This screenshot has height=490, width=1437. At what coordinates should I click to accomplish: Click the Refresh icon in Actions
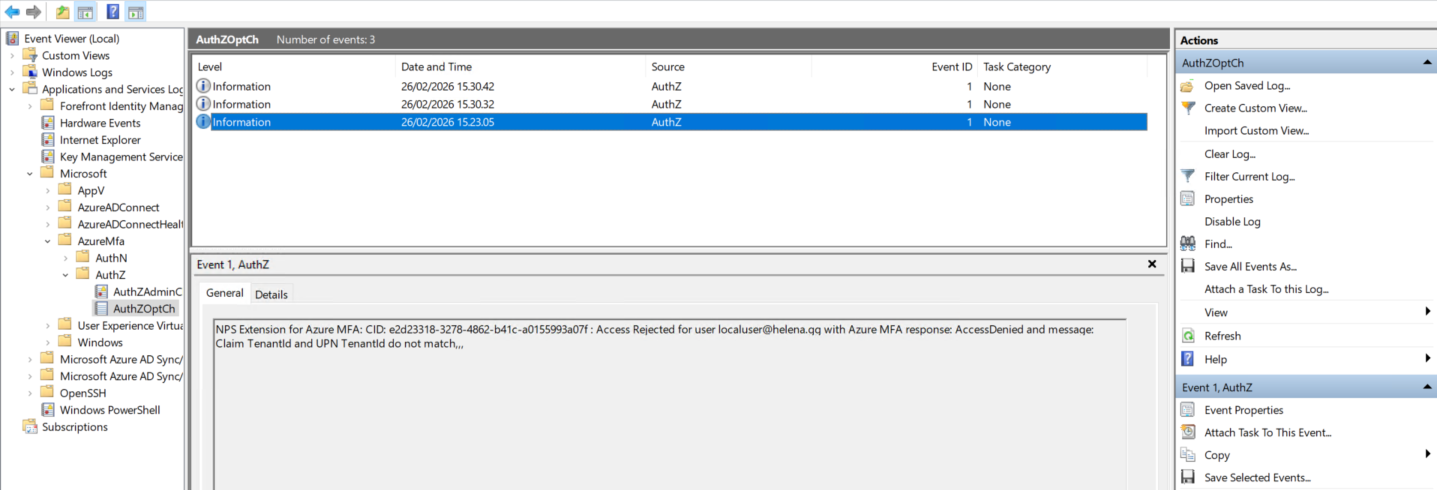point(1188,336)
